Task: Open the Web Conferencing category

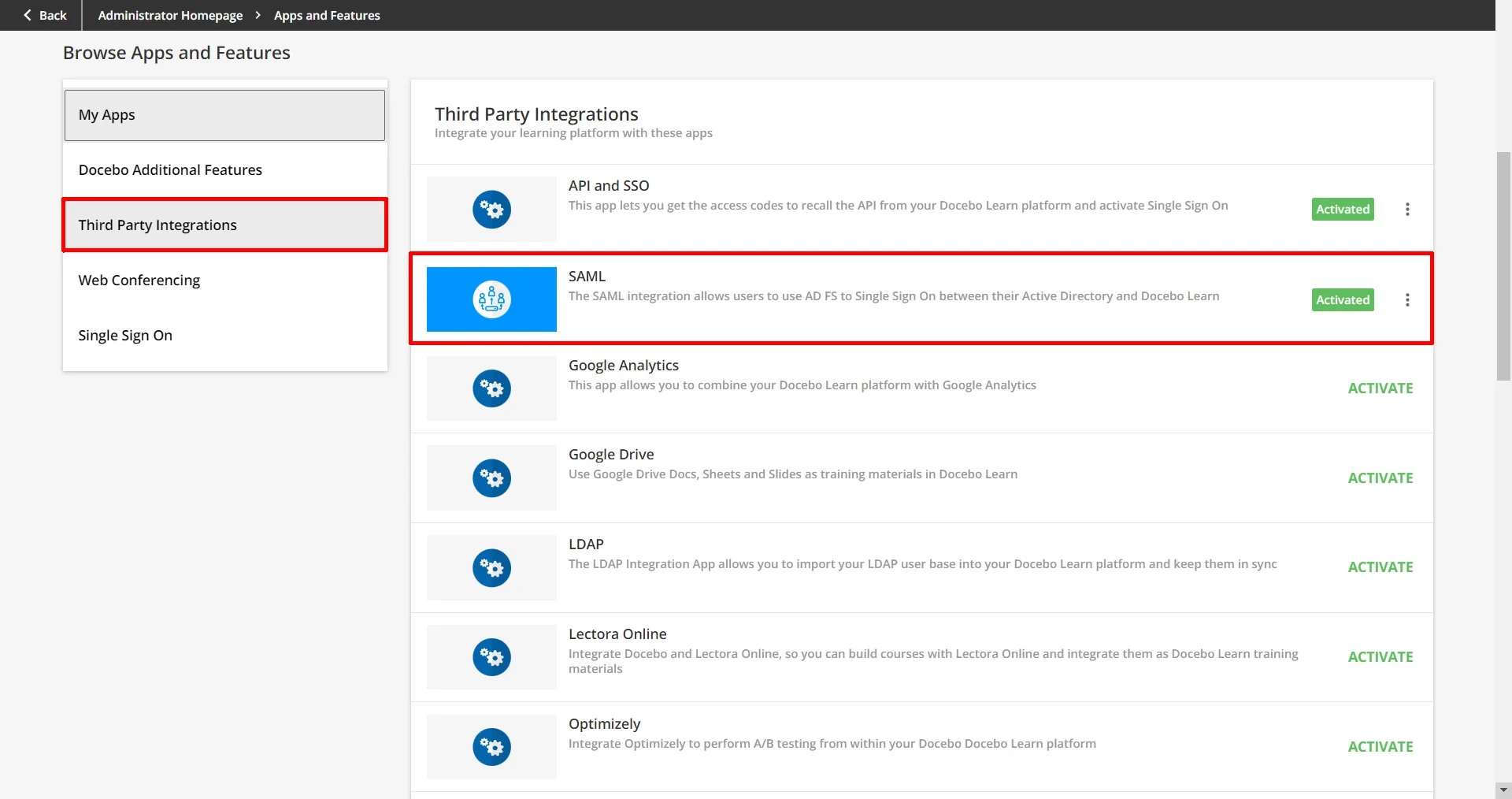Action: point(139,280)
